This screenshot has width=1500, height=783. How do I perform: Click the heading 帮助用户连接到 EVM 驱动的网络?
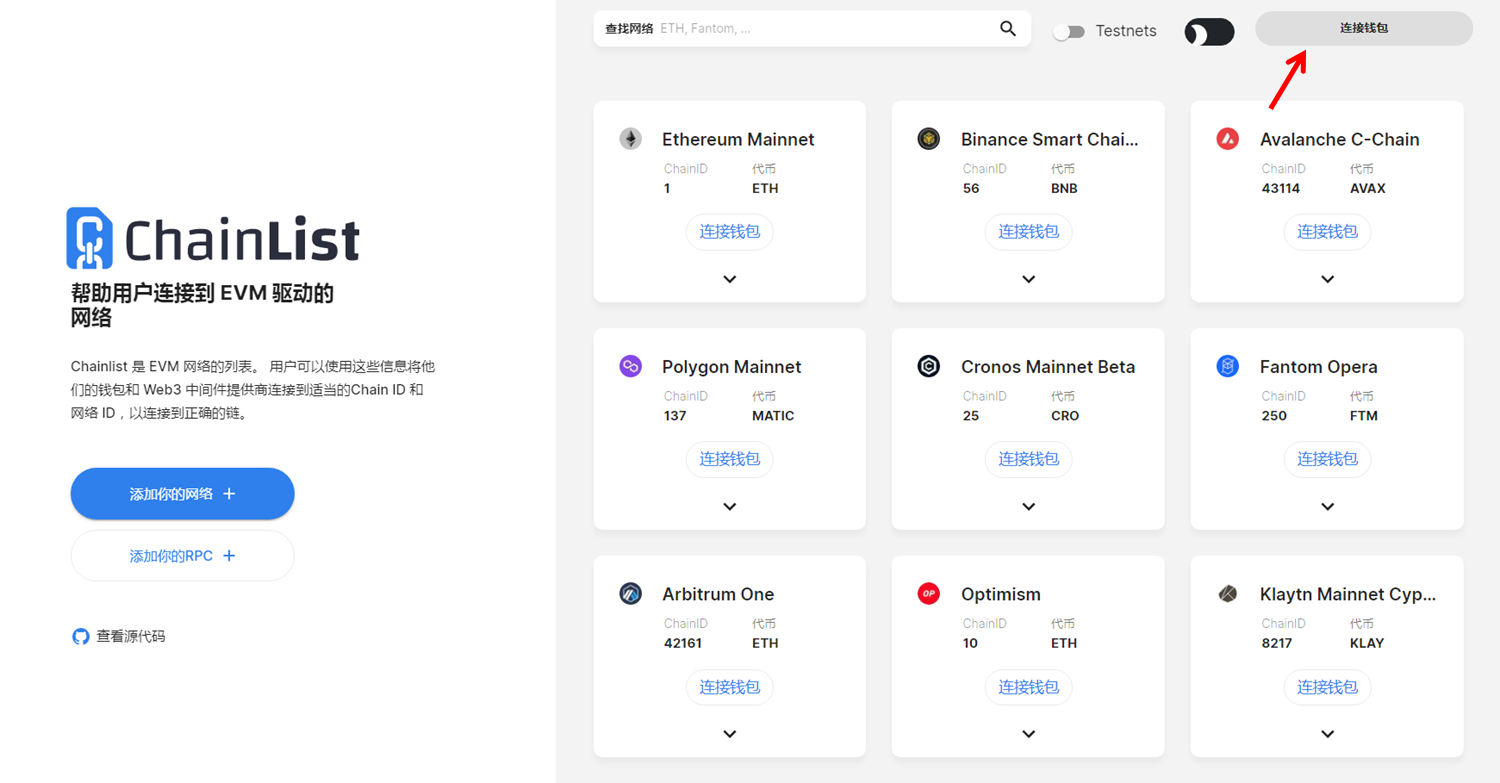202,305
